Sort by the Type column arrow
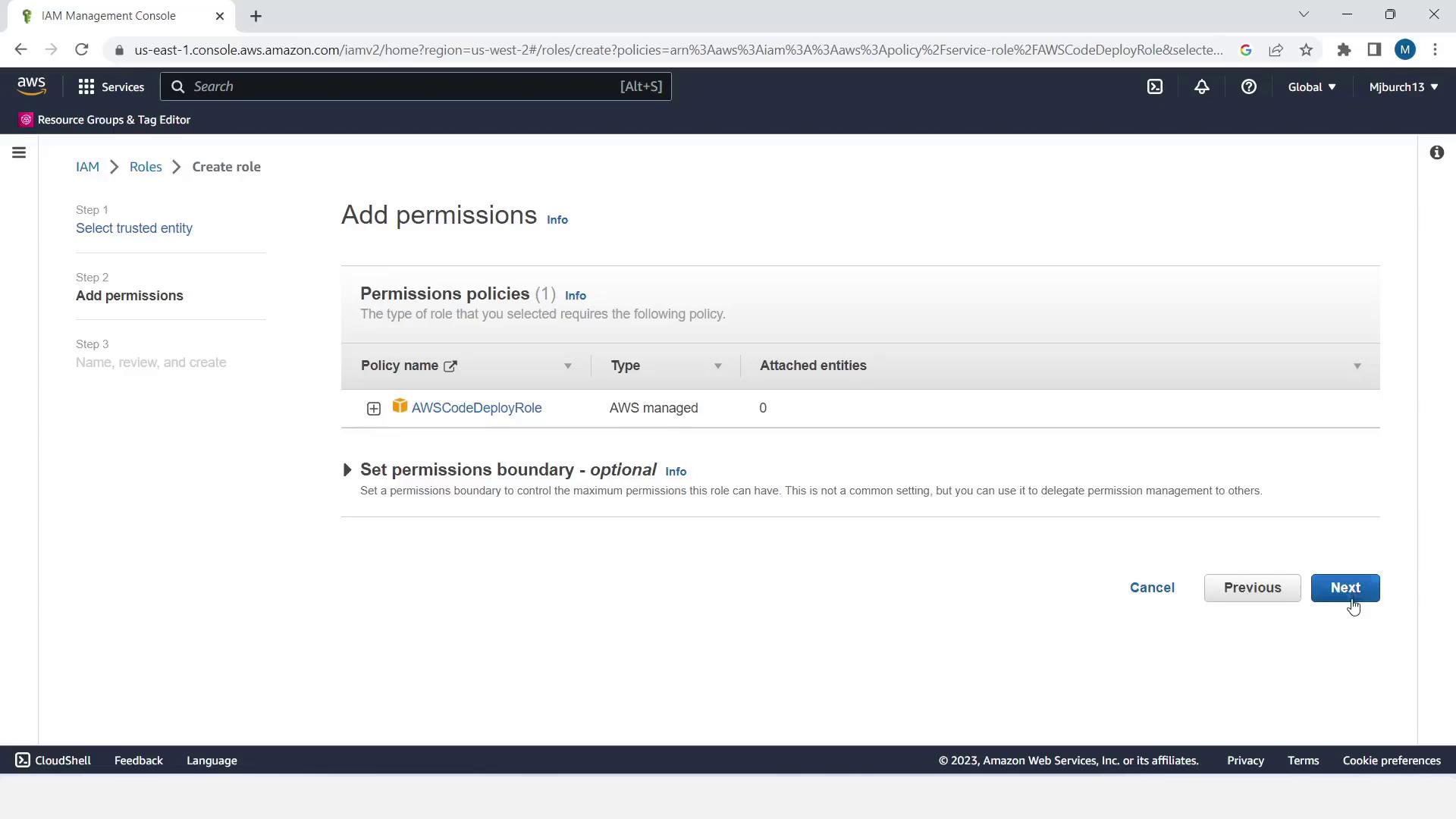The image size is (1456, 819). click(717, 366)
